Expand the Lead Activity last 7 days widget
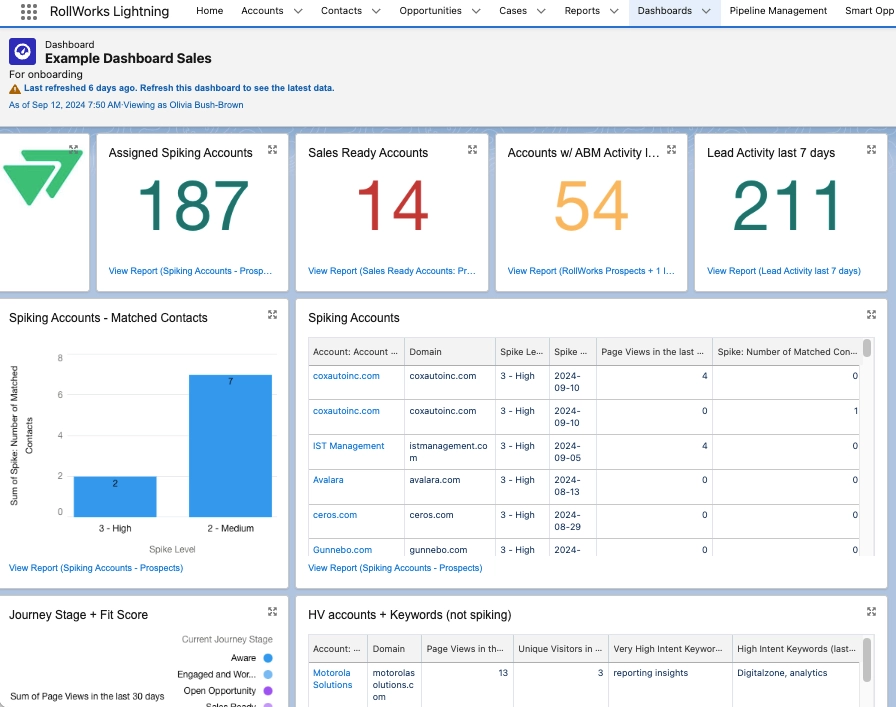 [871, 150]
